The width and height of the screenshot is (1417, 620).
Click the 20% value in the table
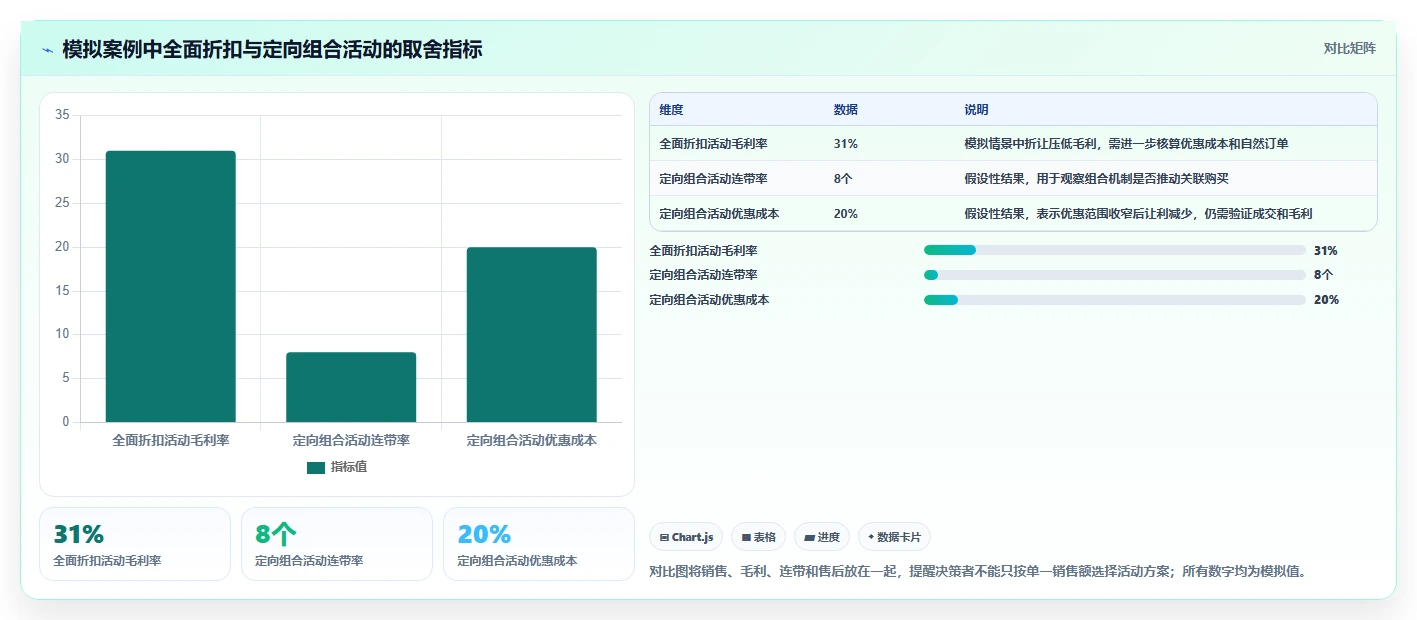(x=845, y=214)
